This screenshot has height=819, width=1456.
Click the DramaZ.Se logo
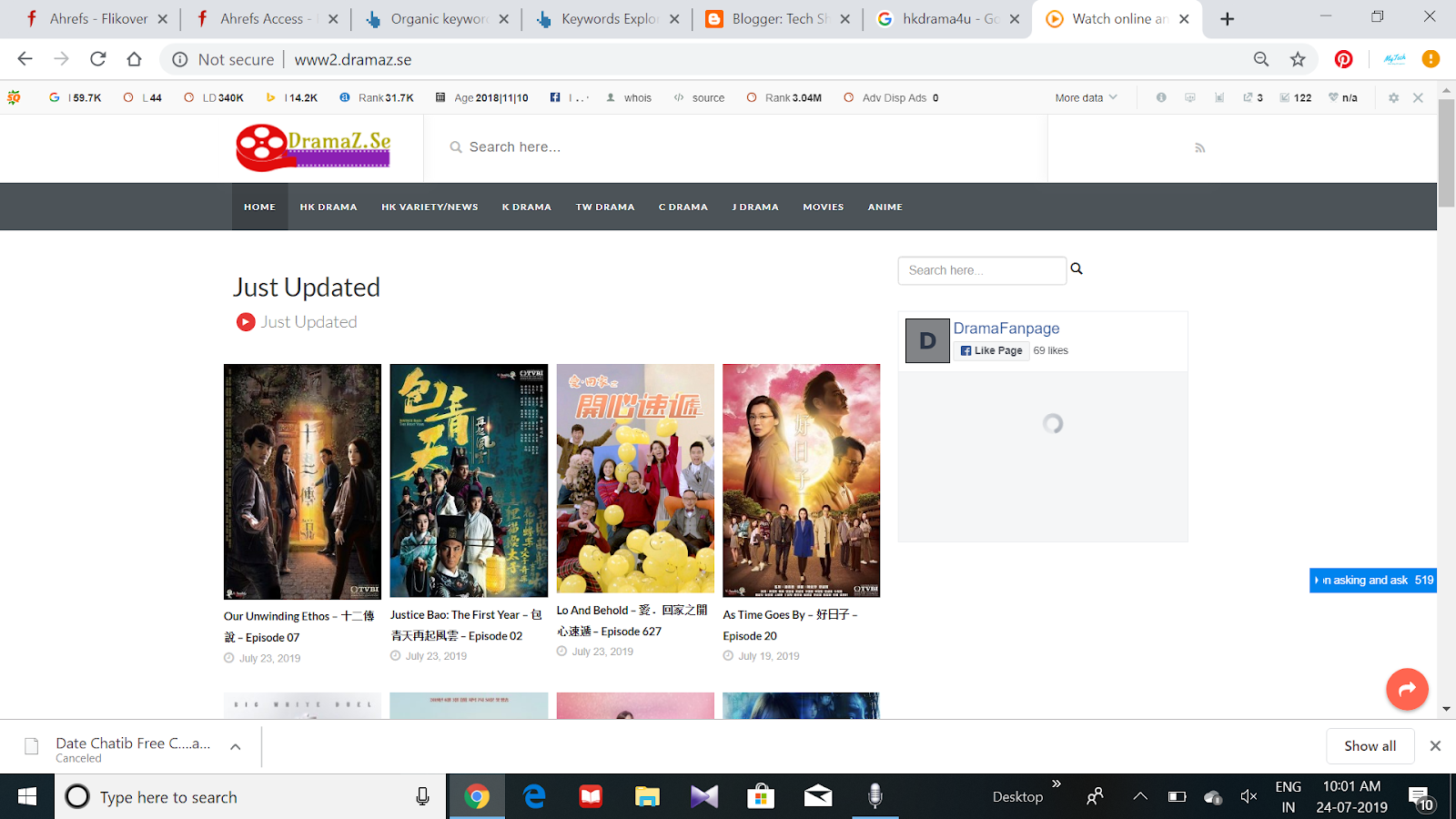click(x=313, y=147)
